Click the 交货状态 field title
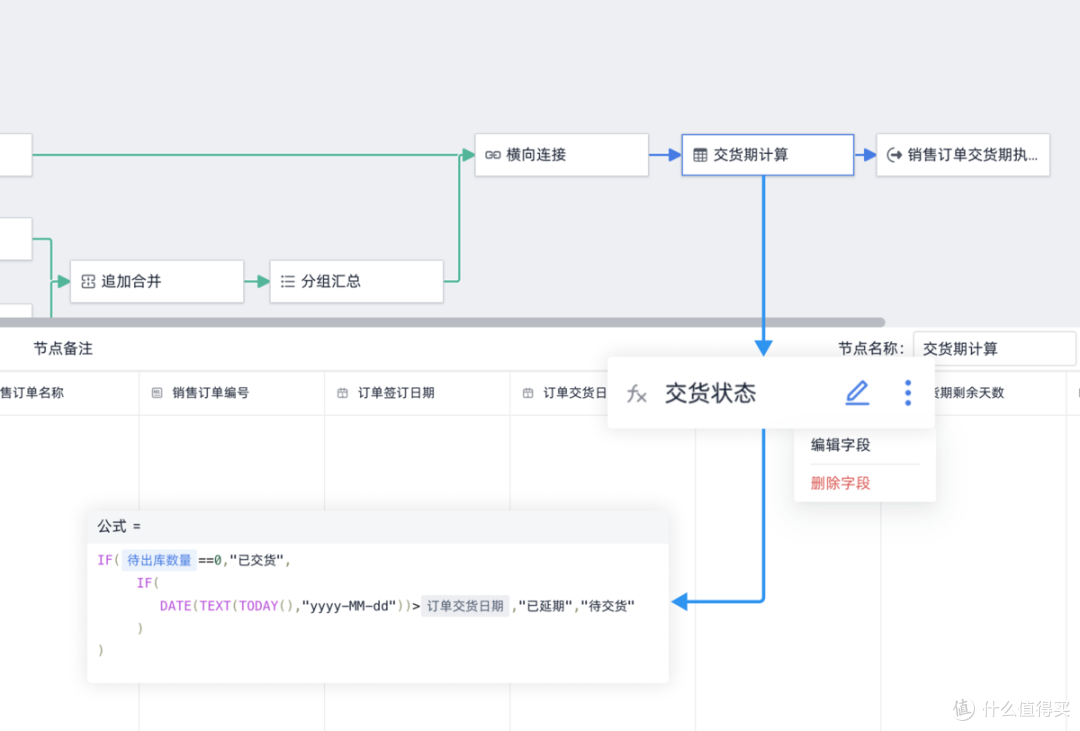Viewport: 1080px width, 731px height. point(710,393)
